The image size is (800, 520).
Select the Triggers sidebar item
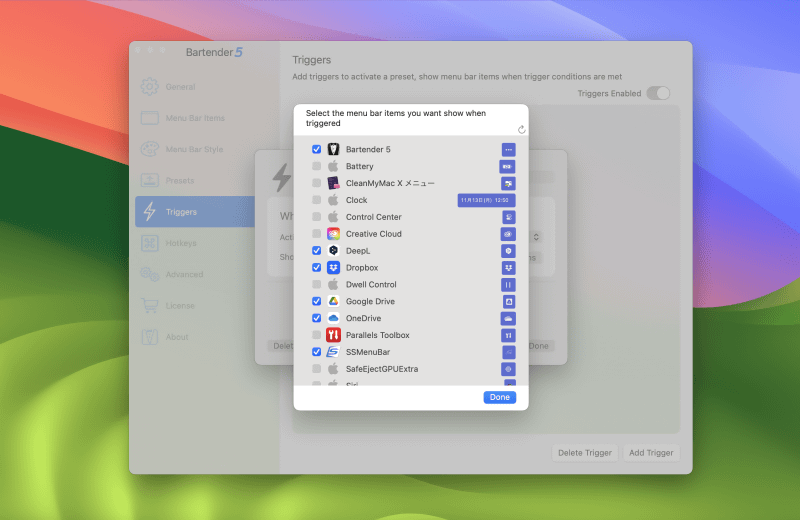pos(195,212)
